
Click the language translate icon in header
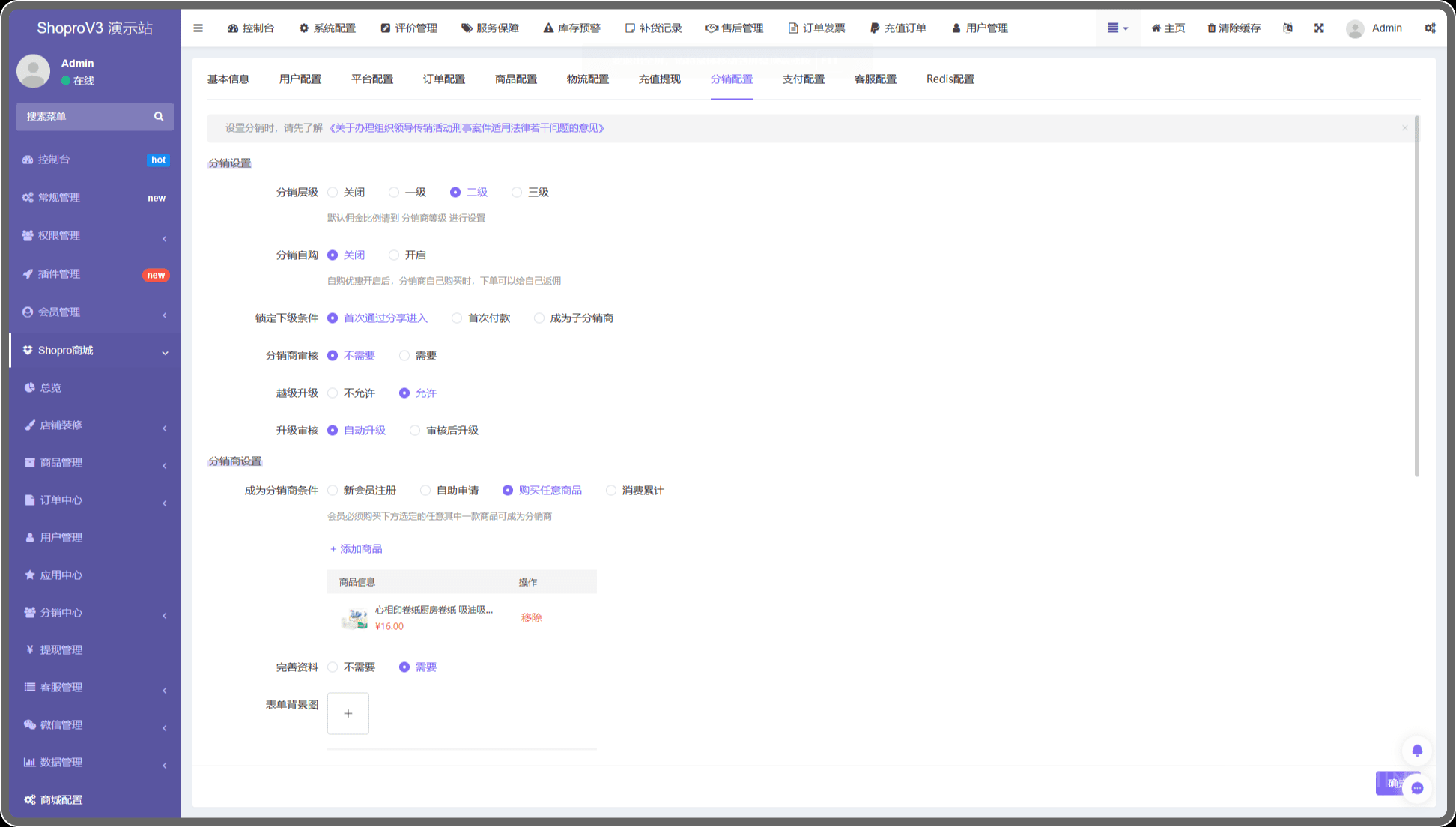[1287, 28]
